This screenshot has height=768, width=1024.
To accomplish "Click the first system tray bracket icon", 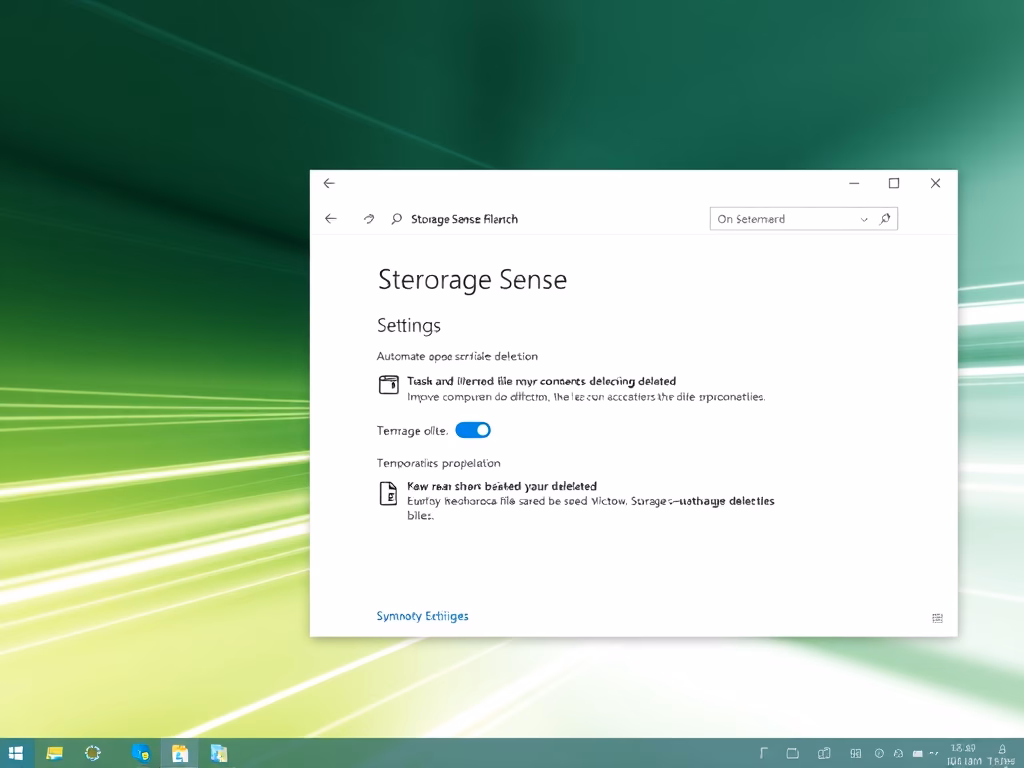I will pyautogui.click(x=763, y=753).
